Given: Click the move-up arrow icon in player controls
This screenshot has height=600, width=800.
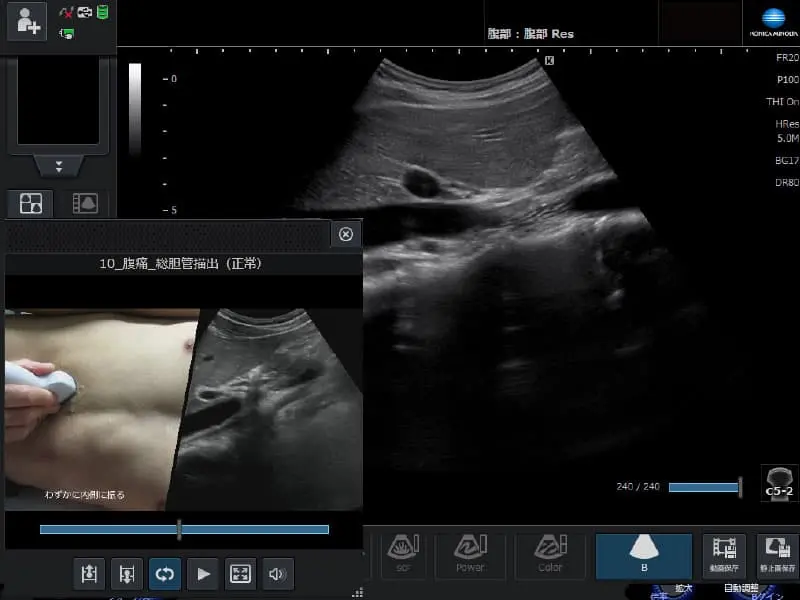Looking at the screenshot, I should pos(89,574).
